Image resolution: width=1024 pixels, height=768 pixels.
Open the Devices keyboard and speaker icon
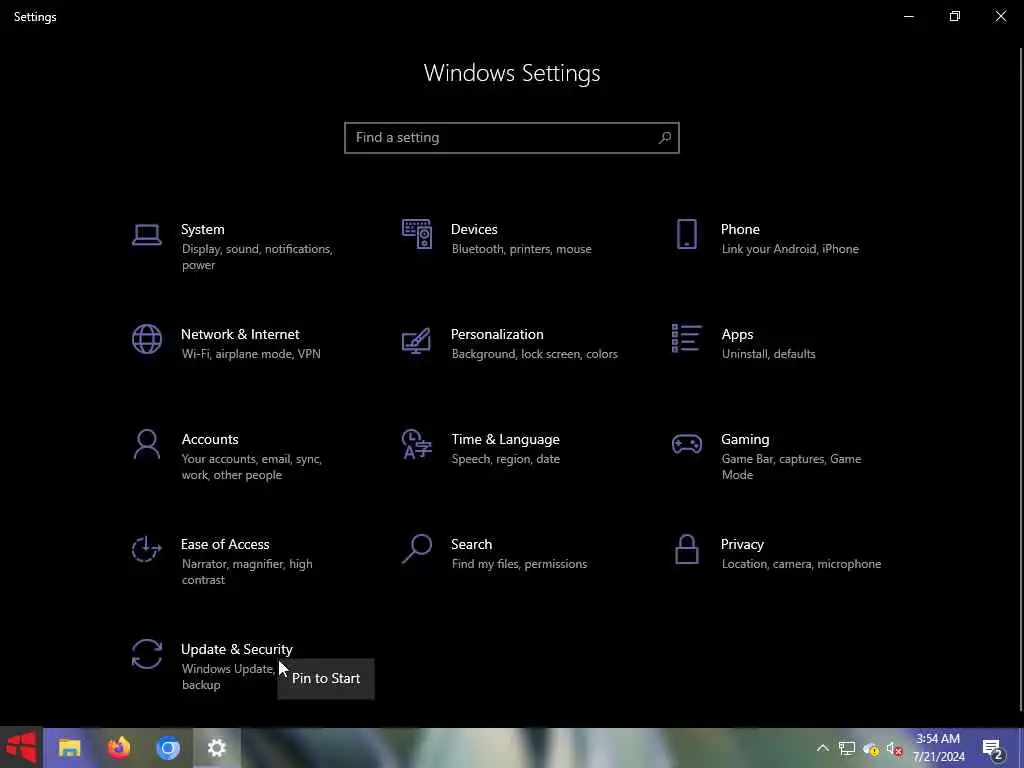pyautogui.click(x=417, y=234)
